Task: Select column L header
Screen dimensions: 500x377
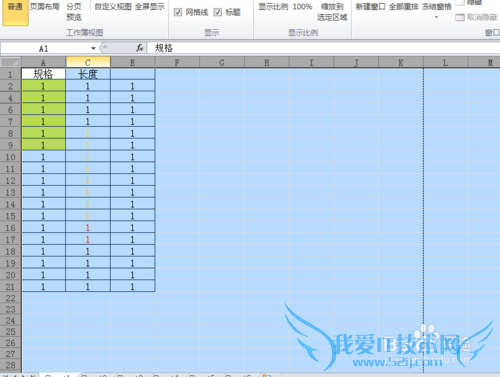Action: click(x=446, y=62)
